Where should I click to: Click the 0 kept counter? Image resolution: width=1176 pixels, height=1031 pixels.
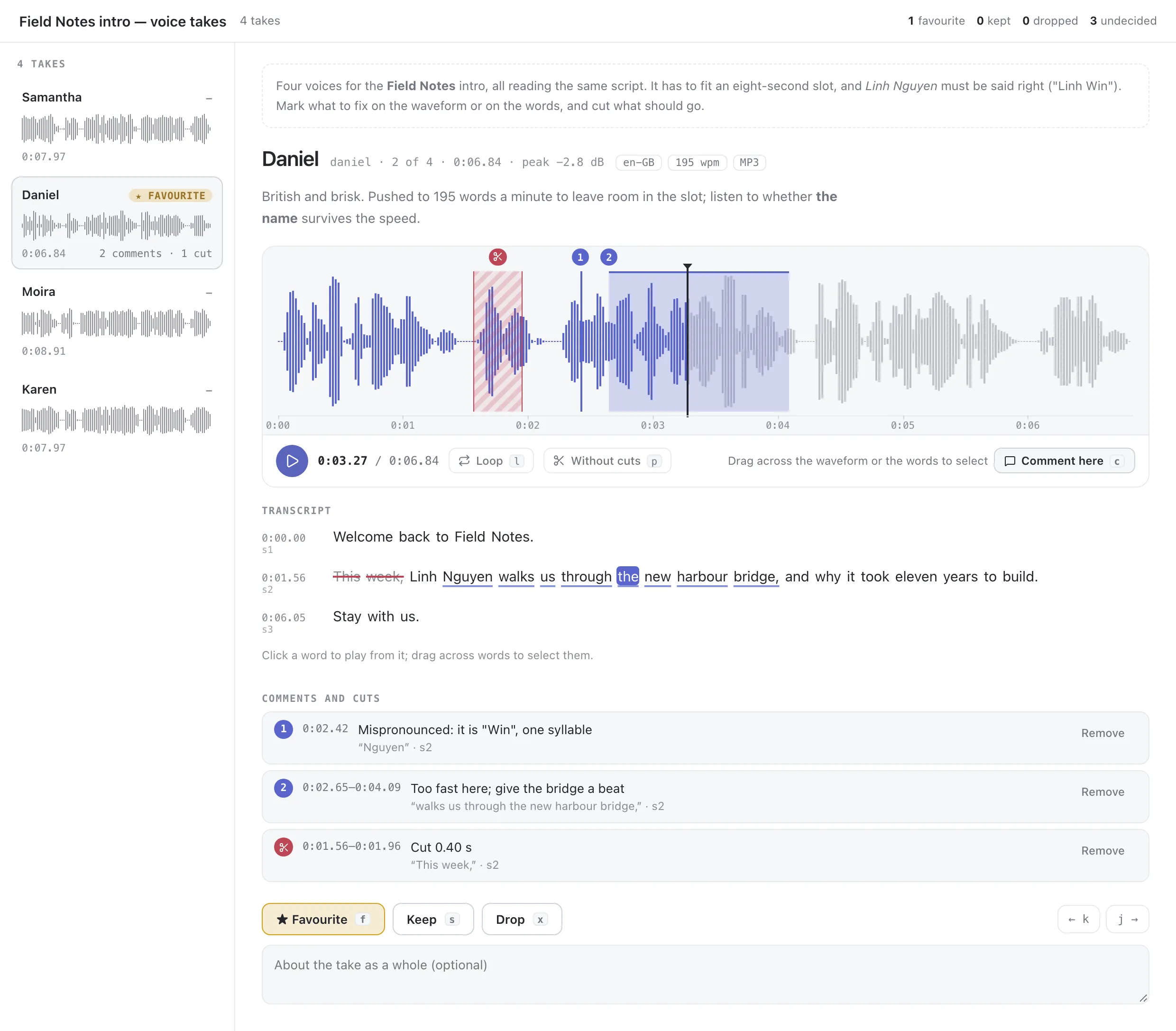click(x=993, y=21)
